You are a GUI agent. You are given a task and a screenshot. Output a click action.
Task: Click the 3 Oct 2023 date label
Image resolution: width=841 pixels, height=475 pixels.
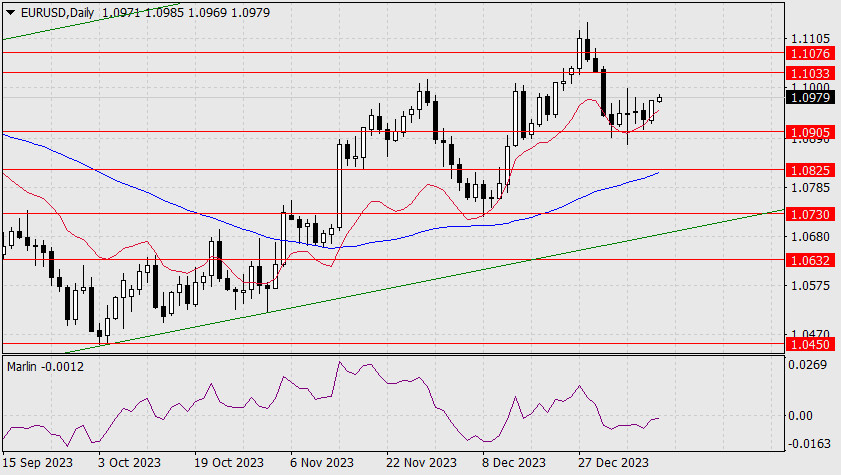pos(129,462)
